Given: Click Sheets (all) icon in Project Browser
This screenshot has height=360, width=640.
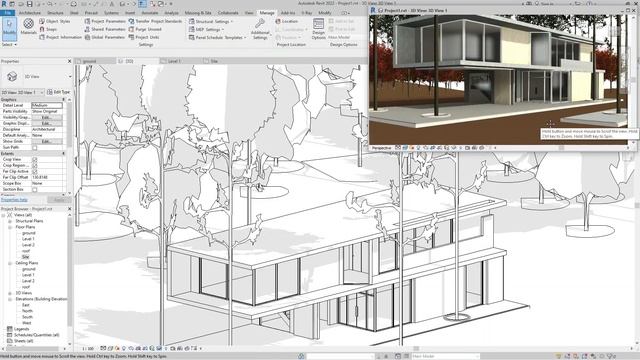Looking at the screenshot, I should click(x=10, y=341).
